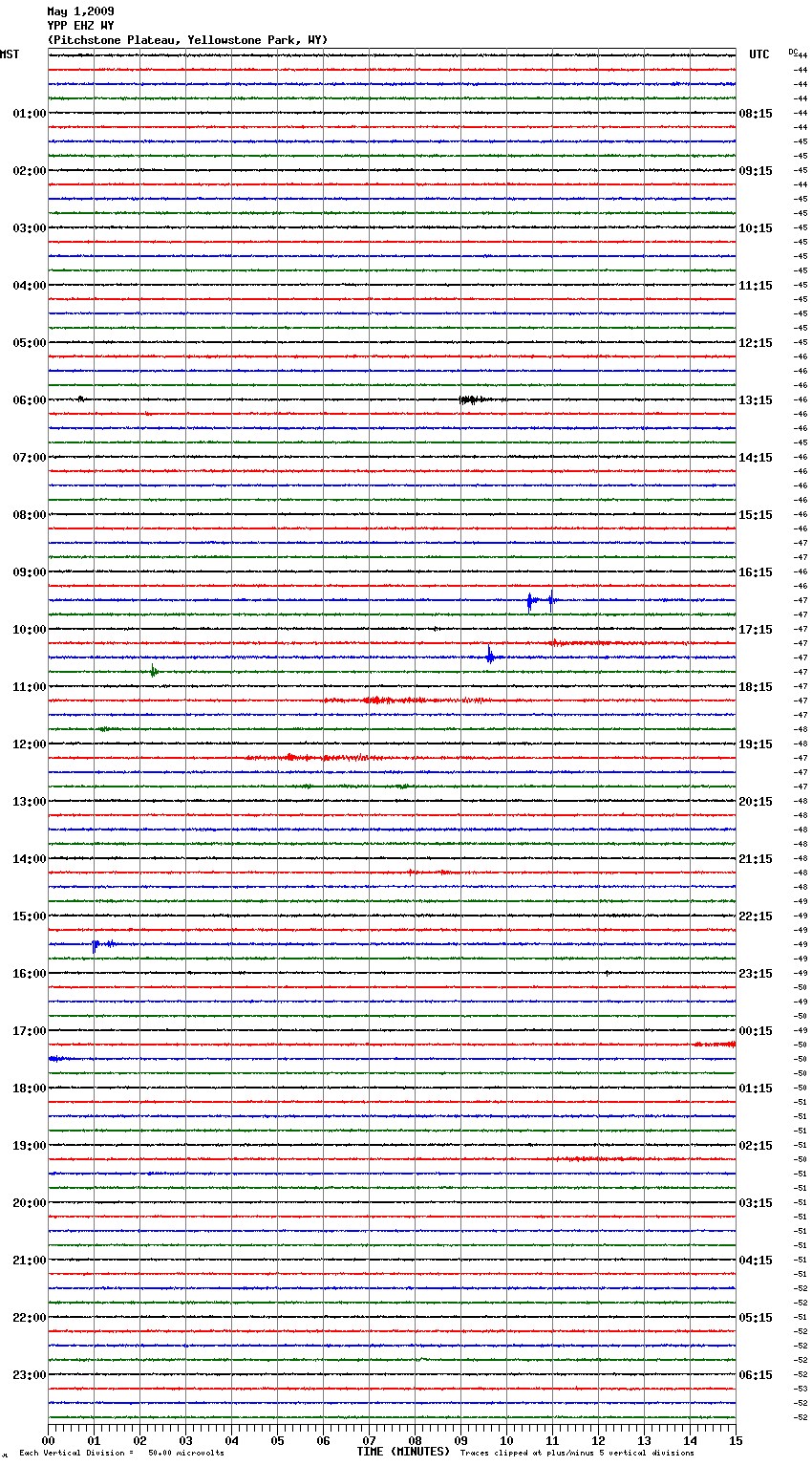812x1466 pixels.
Task: Click the Pitchstone Plateau, Yellowstone Park location line
Action: tap(187, 40)
